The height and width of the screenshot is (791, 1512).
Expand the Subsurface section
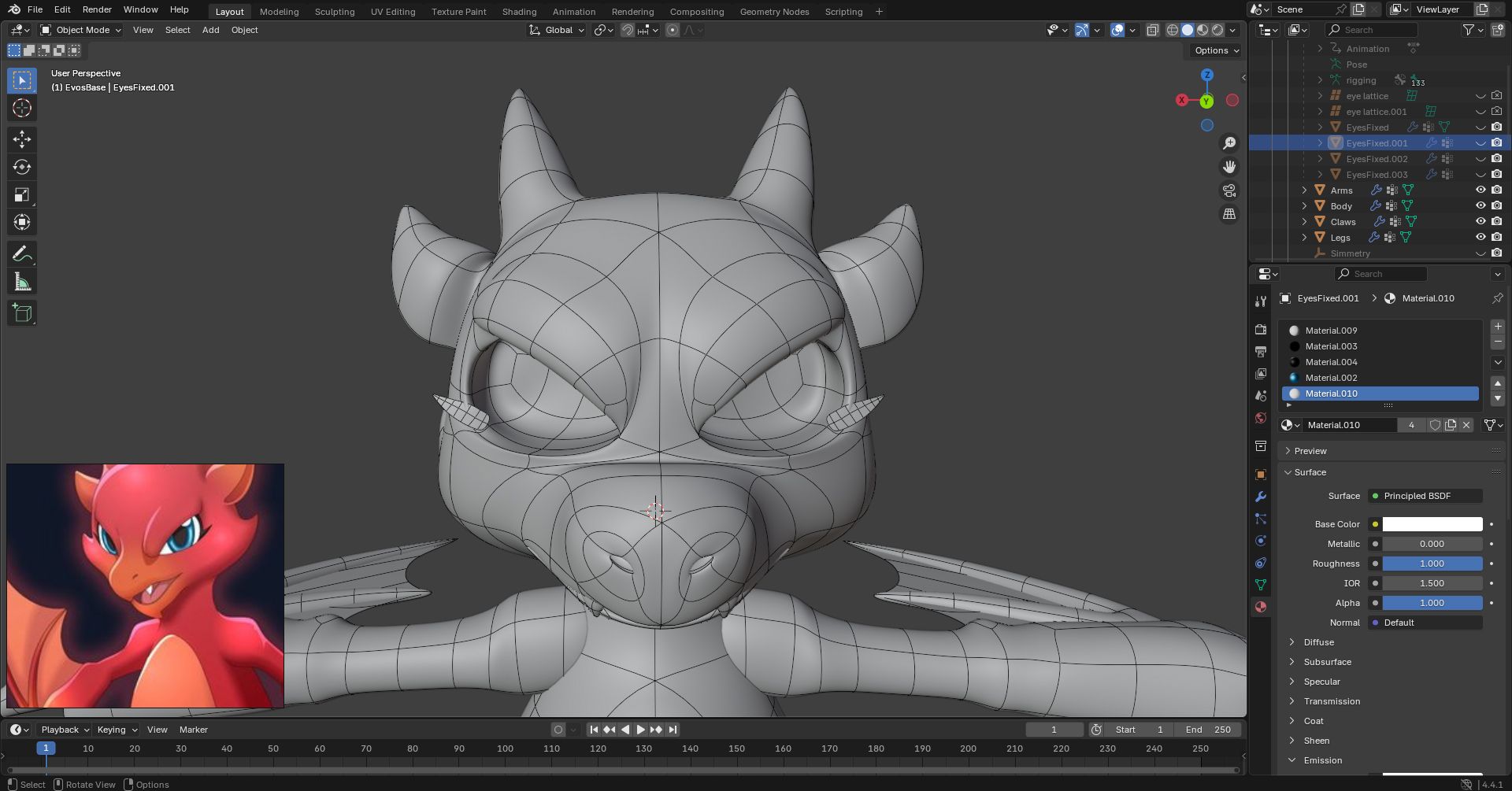pos(1327,662)
